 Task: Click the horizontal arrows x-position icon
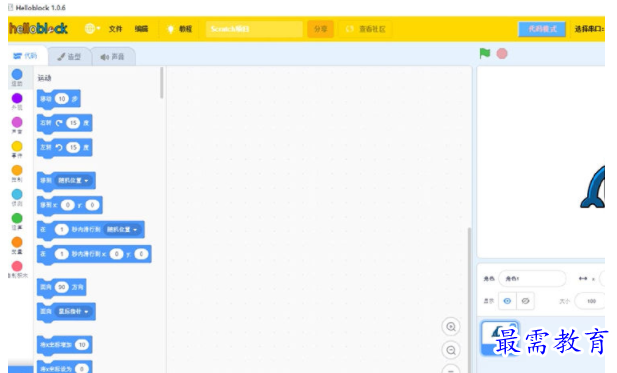coord(583,279)
